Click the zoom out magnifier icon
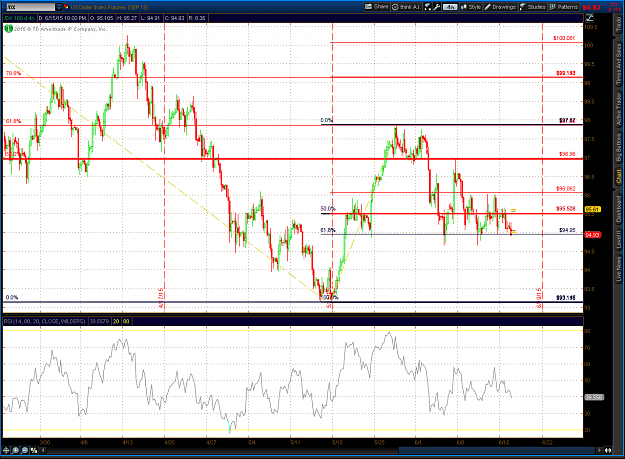 [25, 450]
